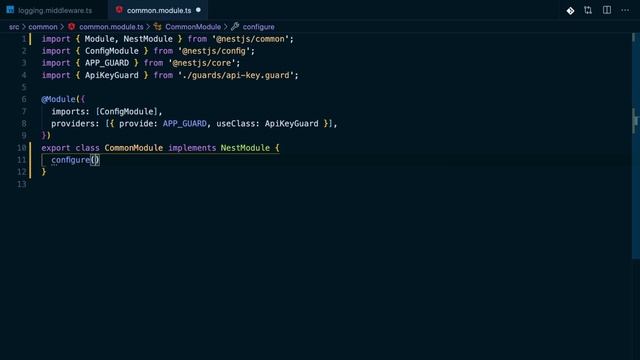
Task: Click the src breadcrumb
Action: (x=14, y=27)
